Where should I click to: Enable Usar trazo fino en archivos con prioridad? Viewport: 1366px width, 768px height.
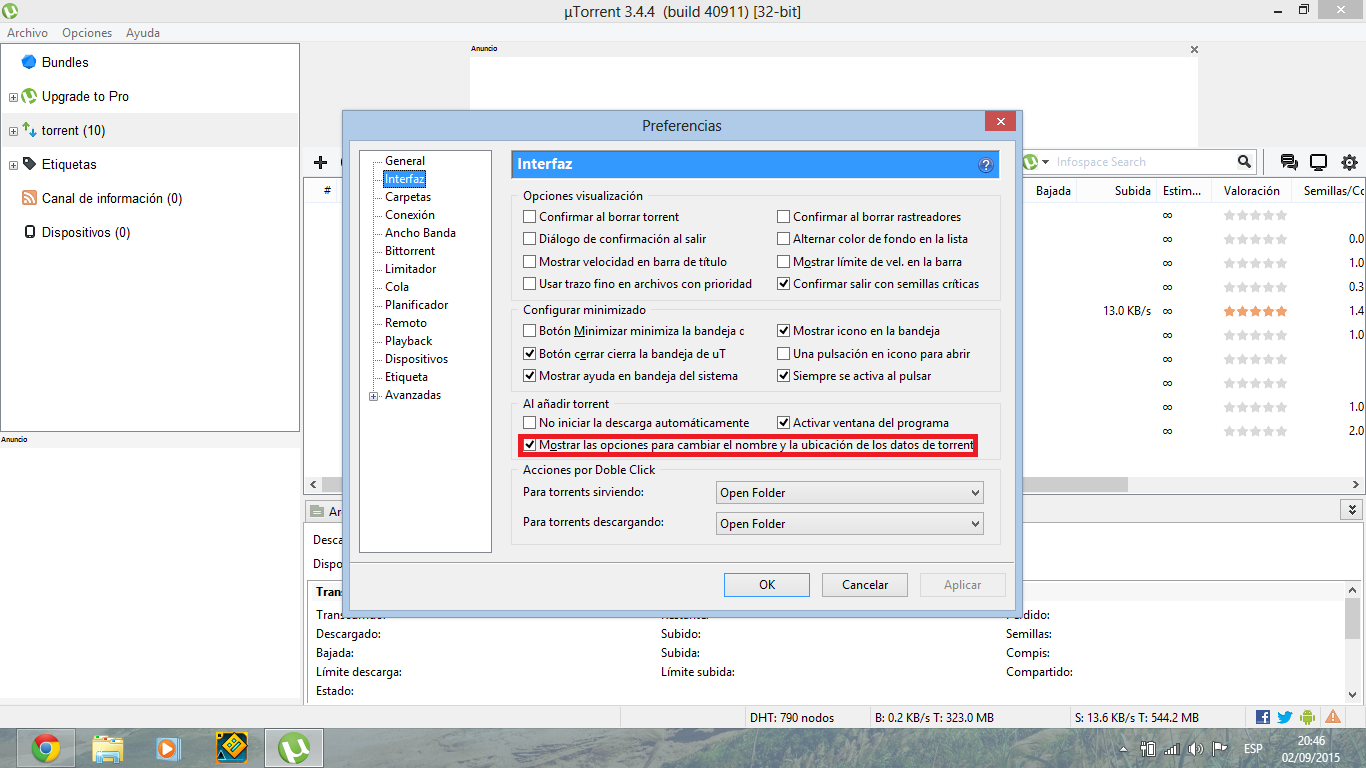[x=530, y=284]
